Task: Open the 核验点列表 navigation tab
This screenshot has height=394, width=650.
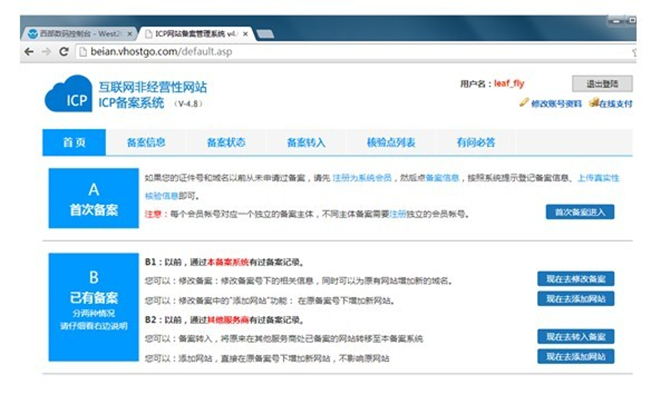Action: [x=391, y=143]
